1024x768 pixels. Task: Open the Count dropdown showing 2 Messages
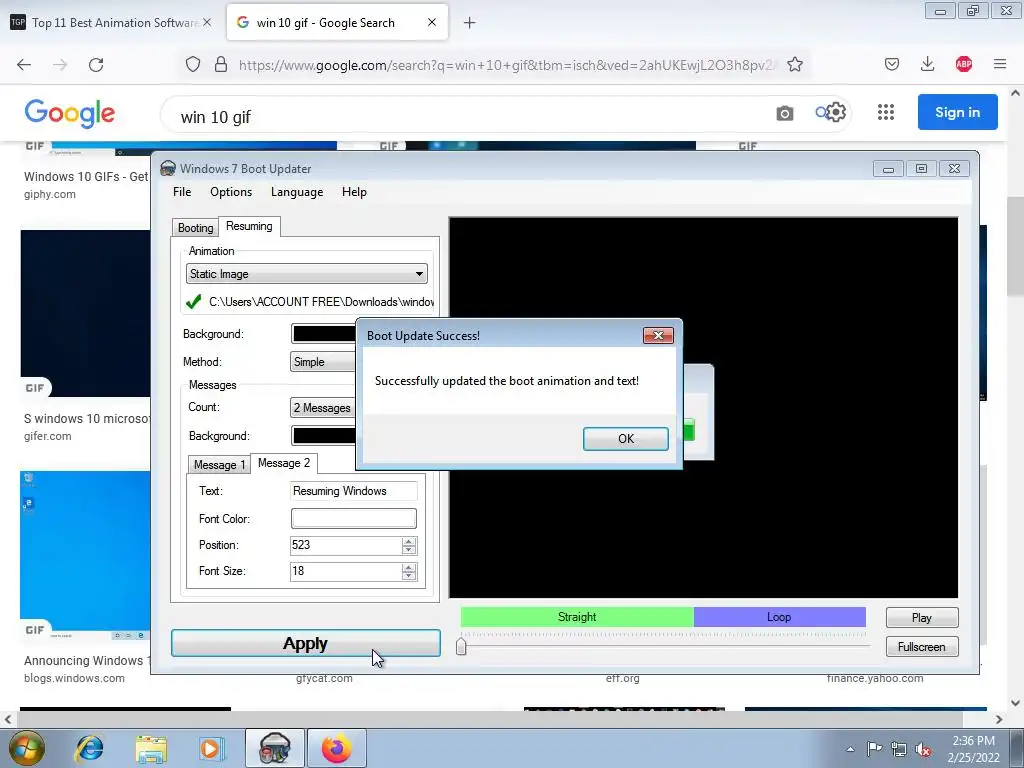coord(323,408)
